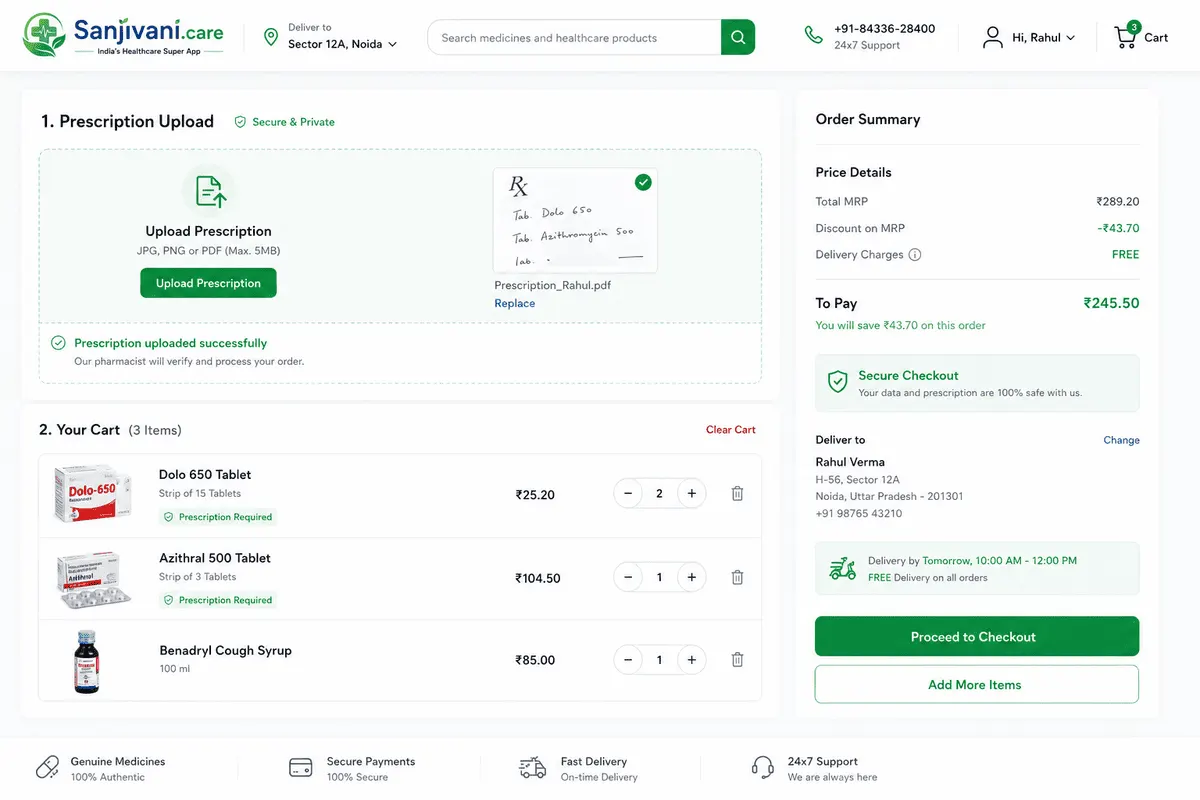Click the delivery scooter icon
The height and width of the screenshot is (800, 1200).
coord(843,569)
